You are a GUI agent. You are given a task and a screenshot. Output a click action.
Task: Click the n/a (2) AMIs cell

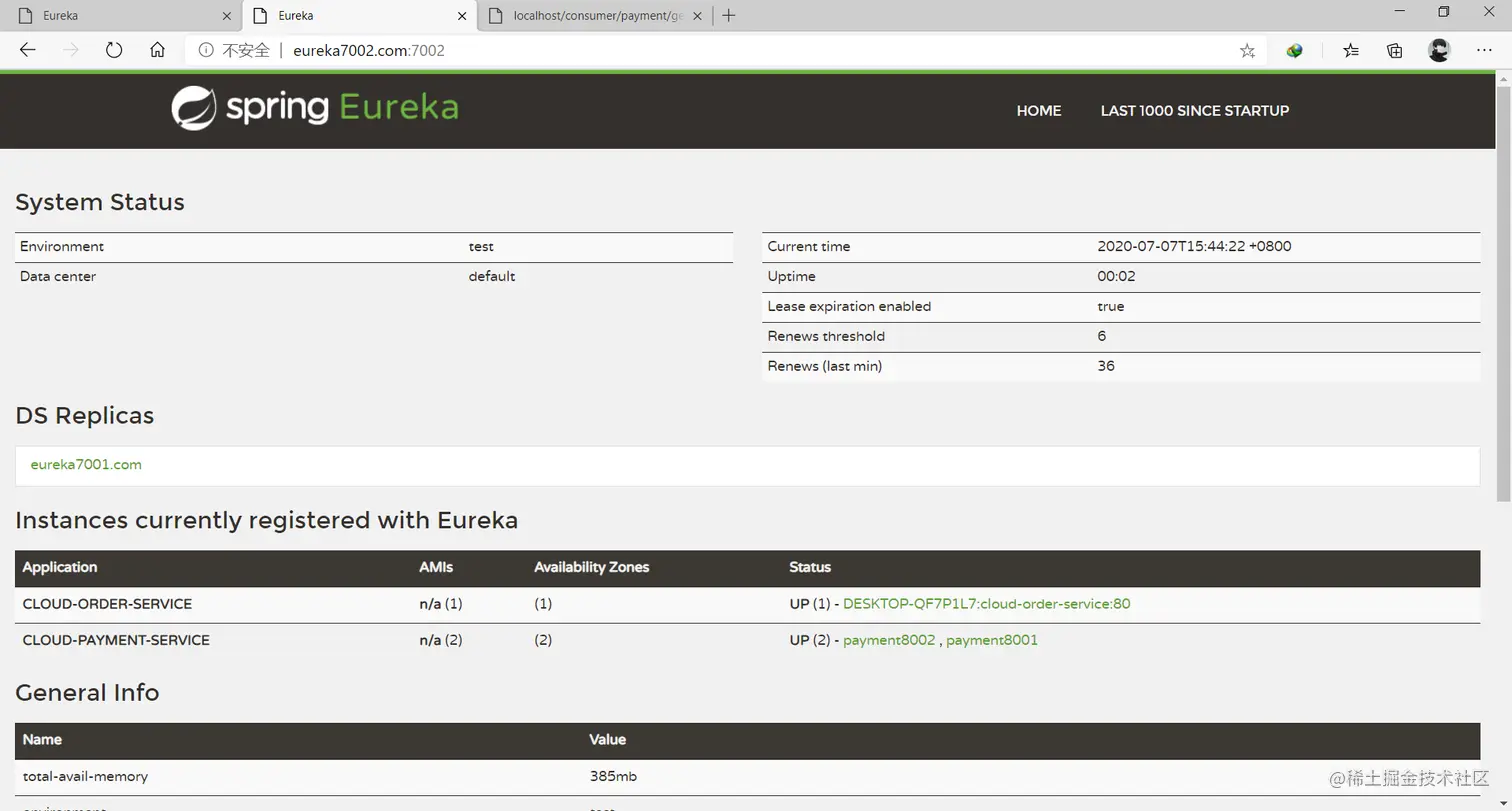441,640
